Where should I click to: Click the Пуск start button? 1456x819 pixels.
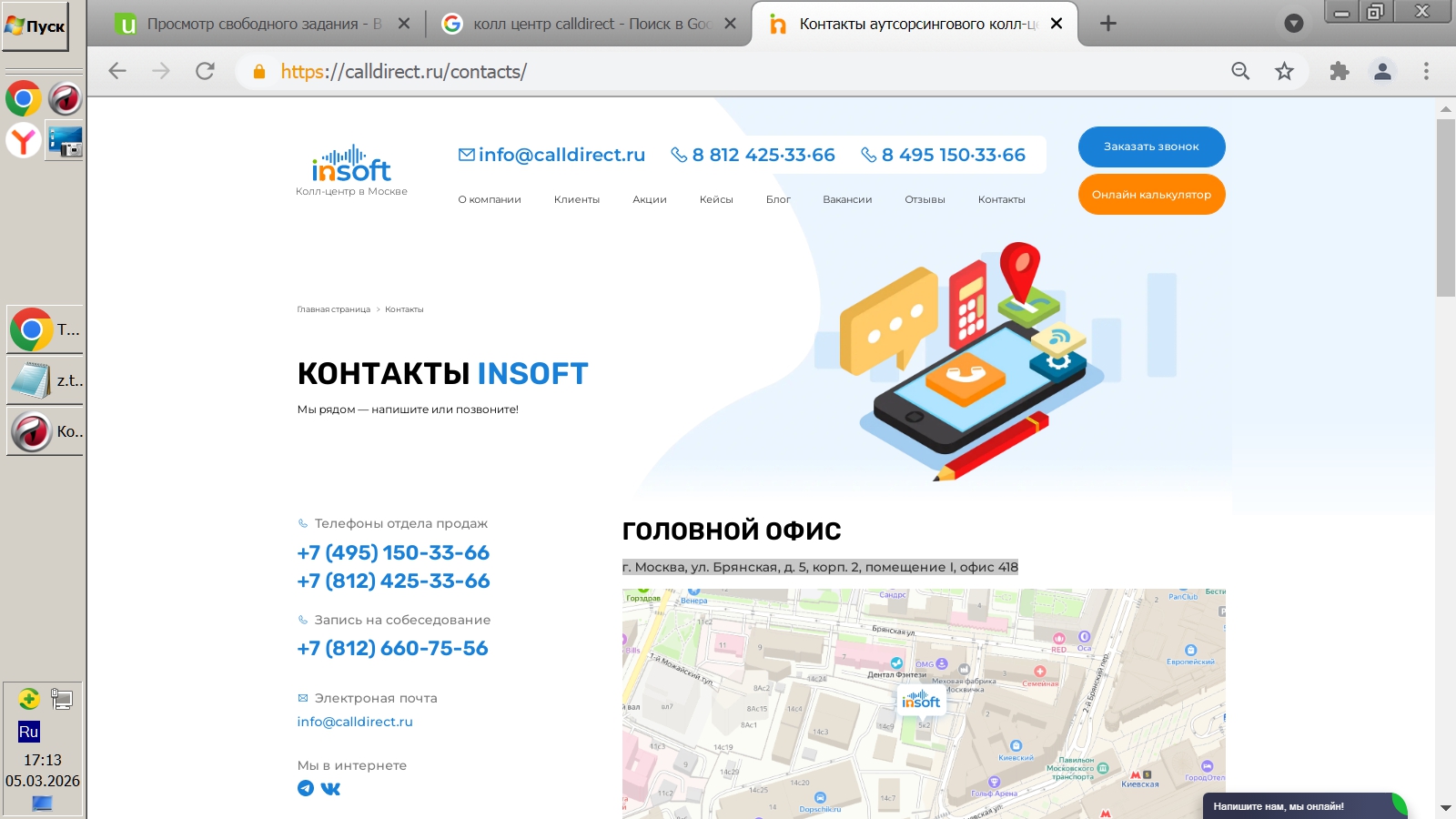(35, 26)
